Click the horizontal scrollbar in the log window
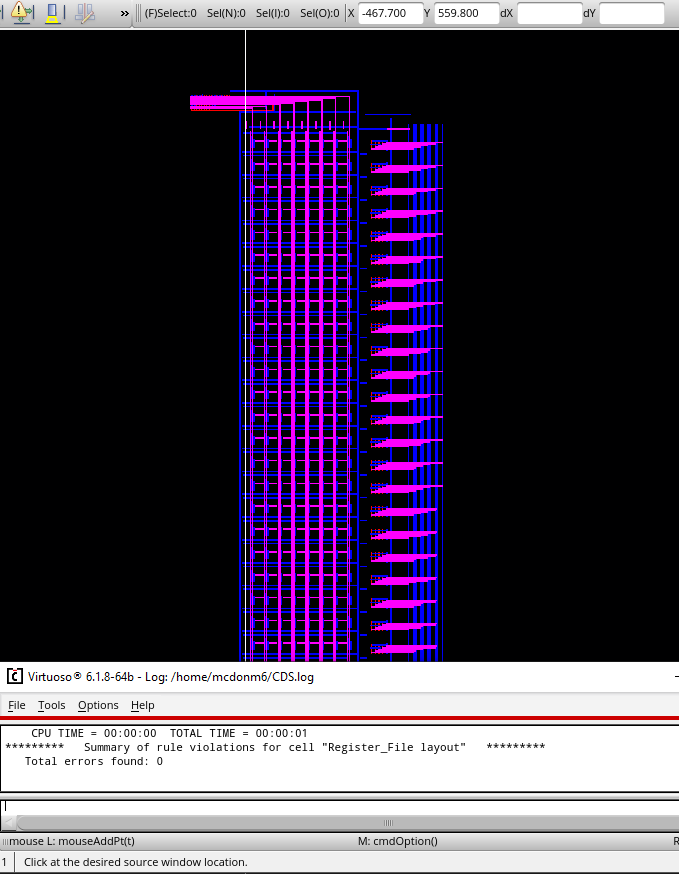Screen dimensions: 679x874 point(348,823)
